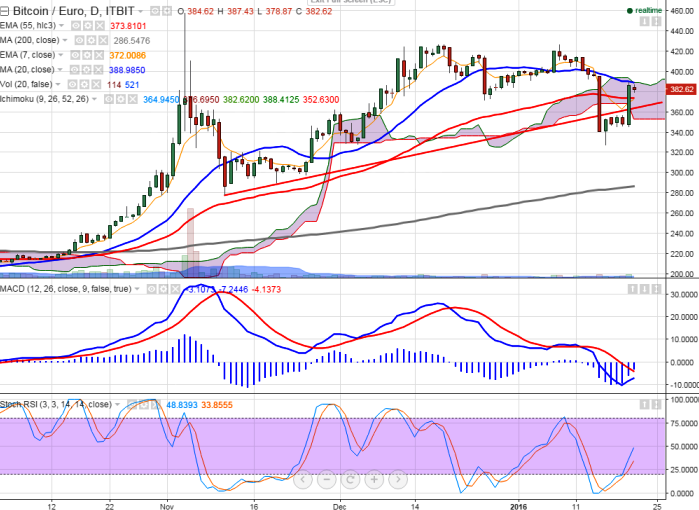Hide the MA (200, close) indicator

point(79,41)
